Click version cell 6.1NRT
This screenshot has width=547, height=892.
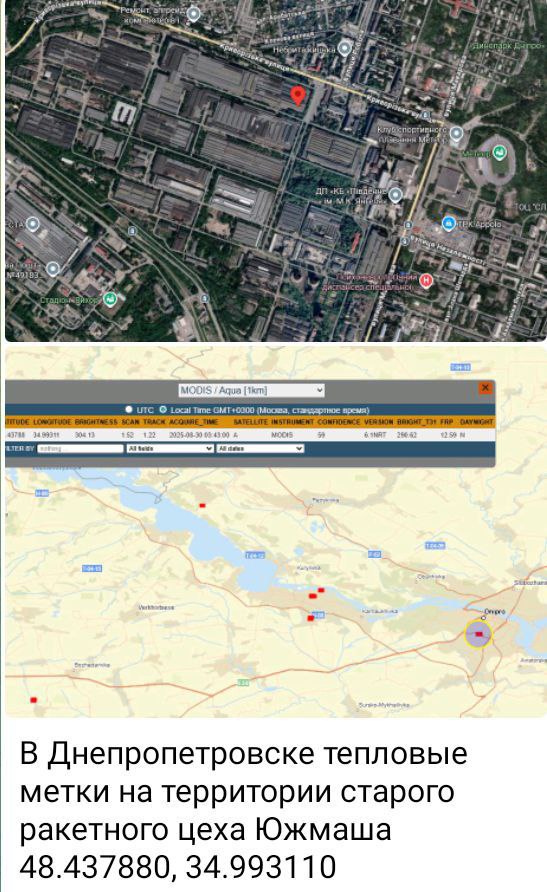click(x=375, y=435)
